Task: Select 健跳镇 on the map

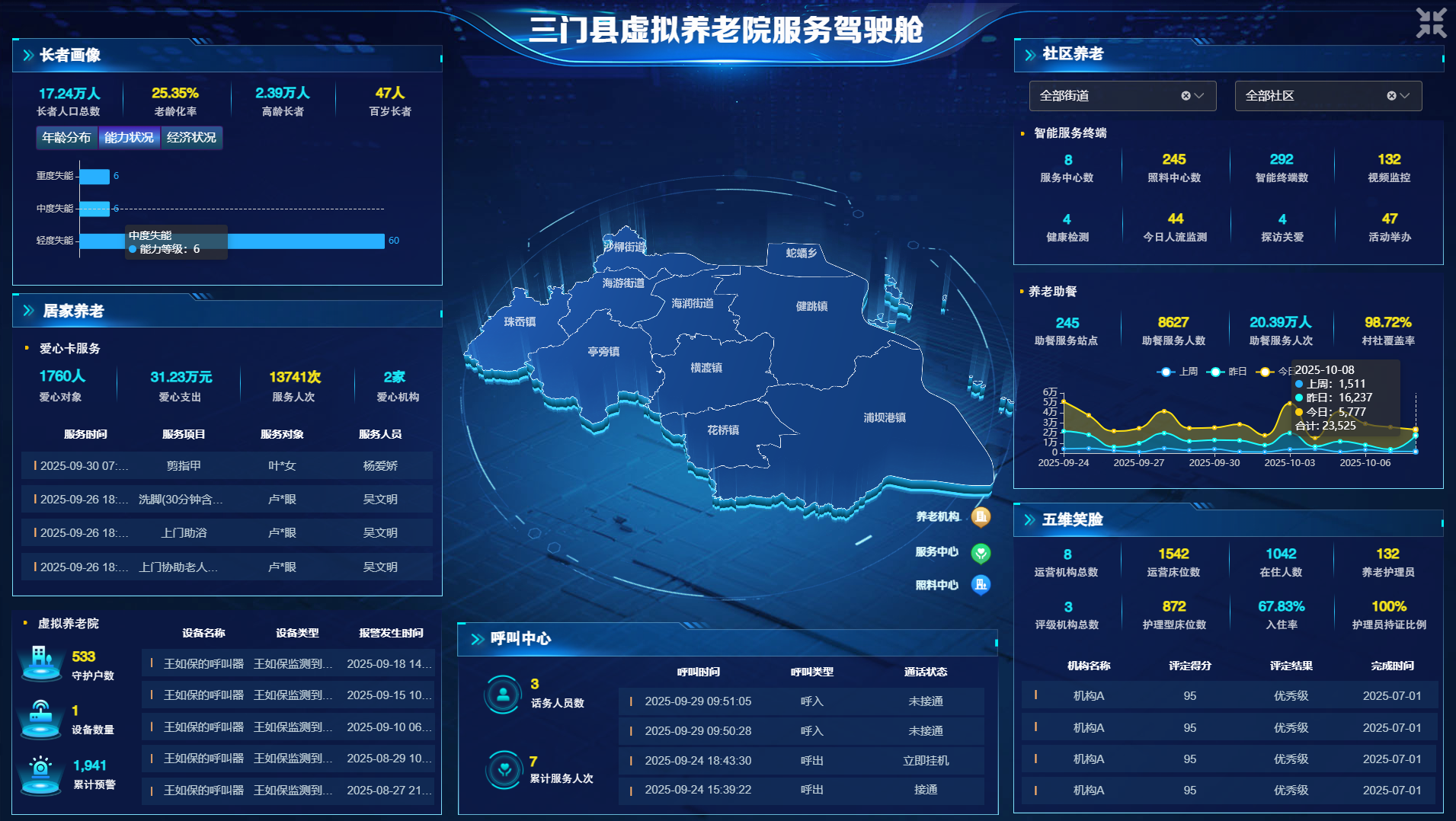Action: coord(811,306)
